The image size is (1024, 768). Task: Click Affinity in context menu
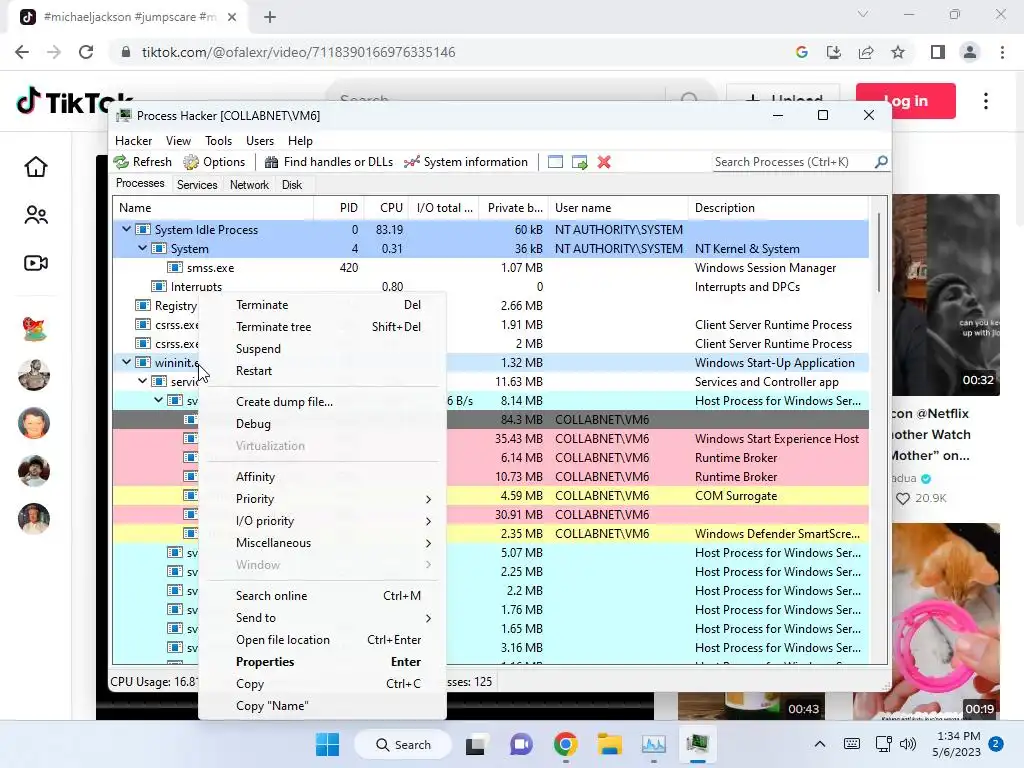coord(323,477)
